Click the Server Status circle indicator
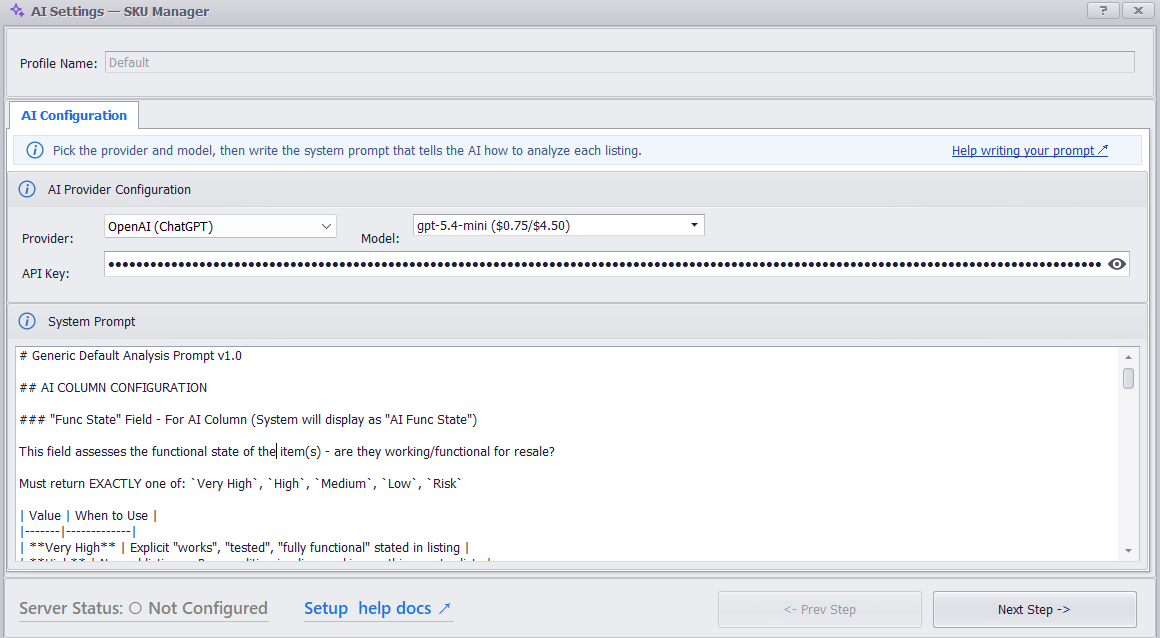Screen dimensions: 1160x638 coord(135,608)
